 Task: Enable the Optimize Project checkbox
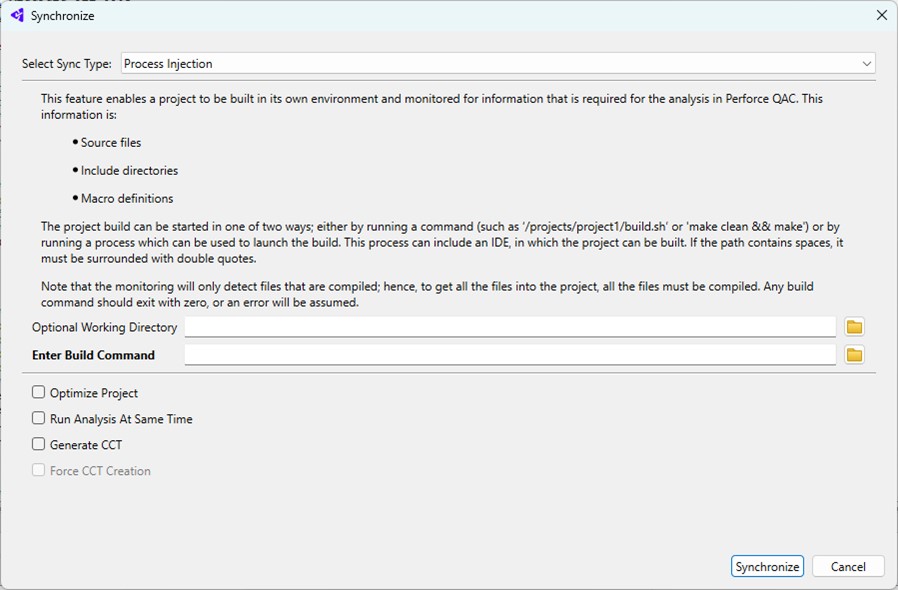(38, 392)
